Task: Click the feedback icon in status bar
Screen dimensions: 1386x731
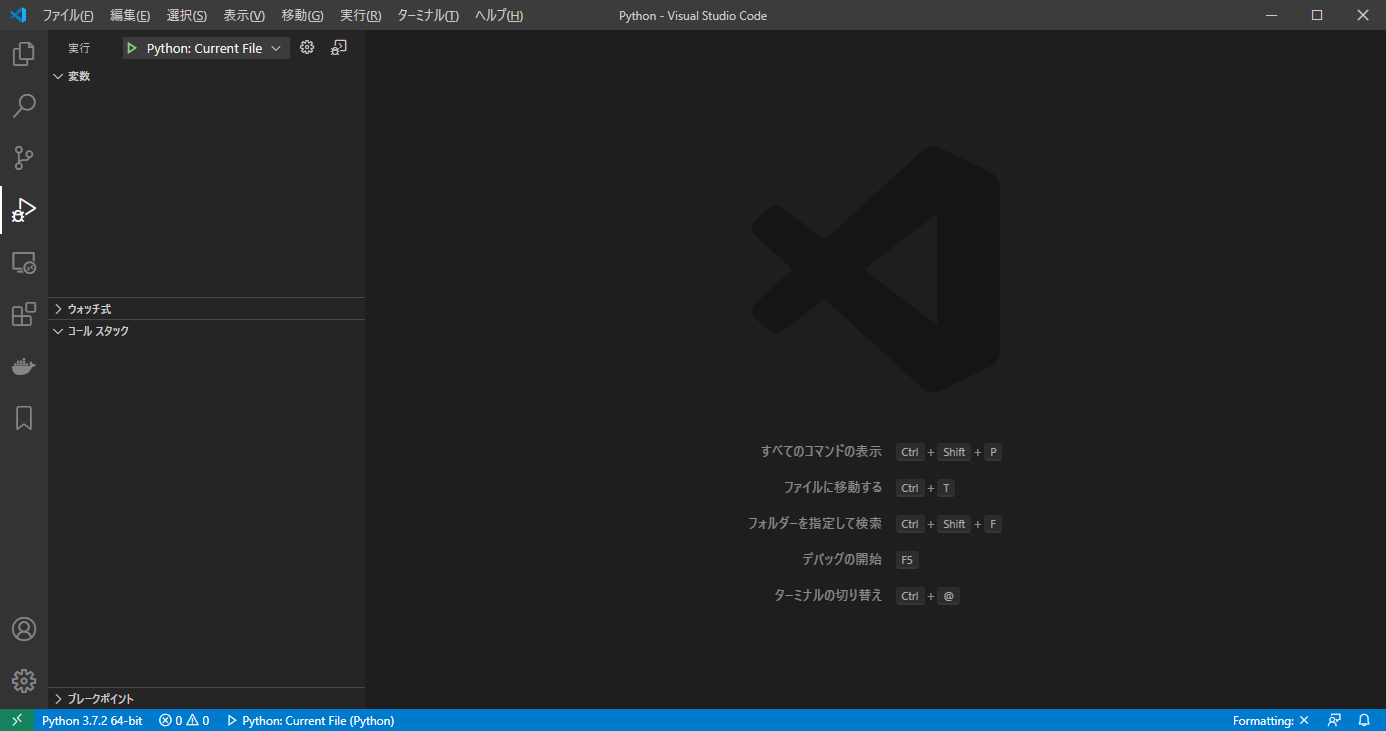Action: tap(1334, 720)
